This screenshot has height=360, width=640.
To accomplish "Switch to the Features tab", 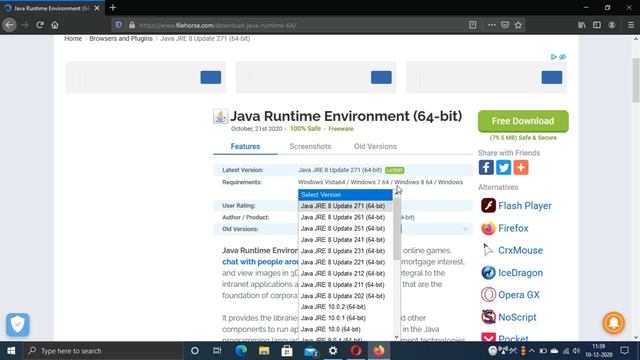I will pos(245,147).
